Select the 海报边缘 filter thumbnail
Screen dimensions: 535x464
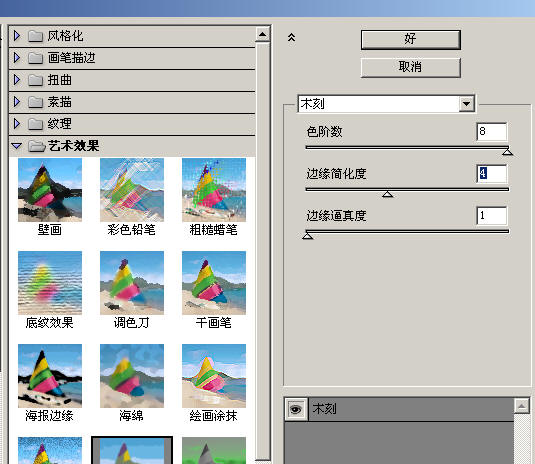click(50, 376)
